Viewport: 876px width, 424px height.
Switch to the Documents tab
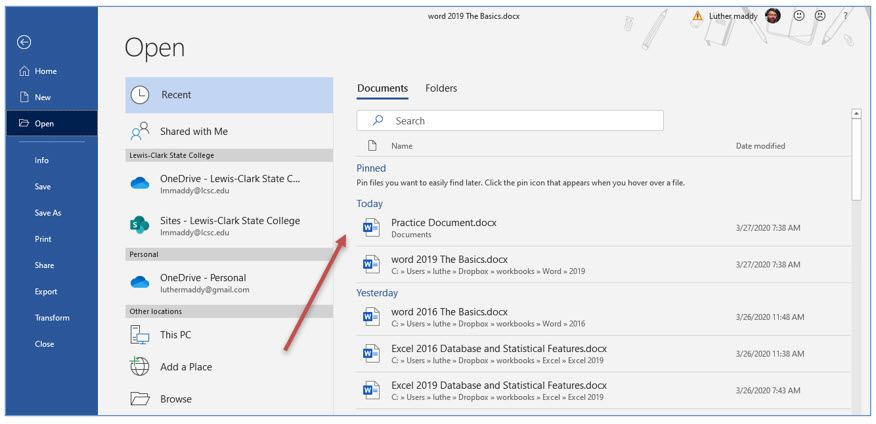[x=383, y=88]
